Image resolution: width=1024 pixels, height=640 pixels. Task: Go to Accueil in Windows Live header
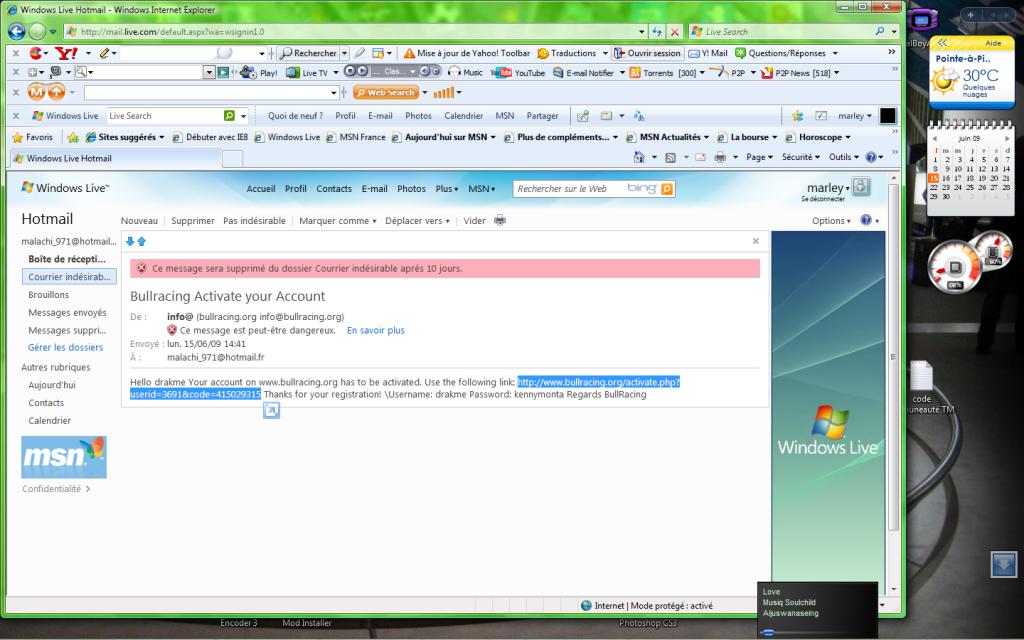[261, 189]
